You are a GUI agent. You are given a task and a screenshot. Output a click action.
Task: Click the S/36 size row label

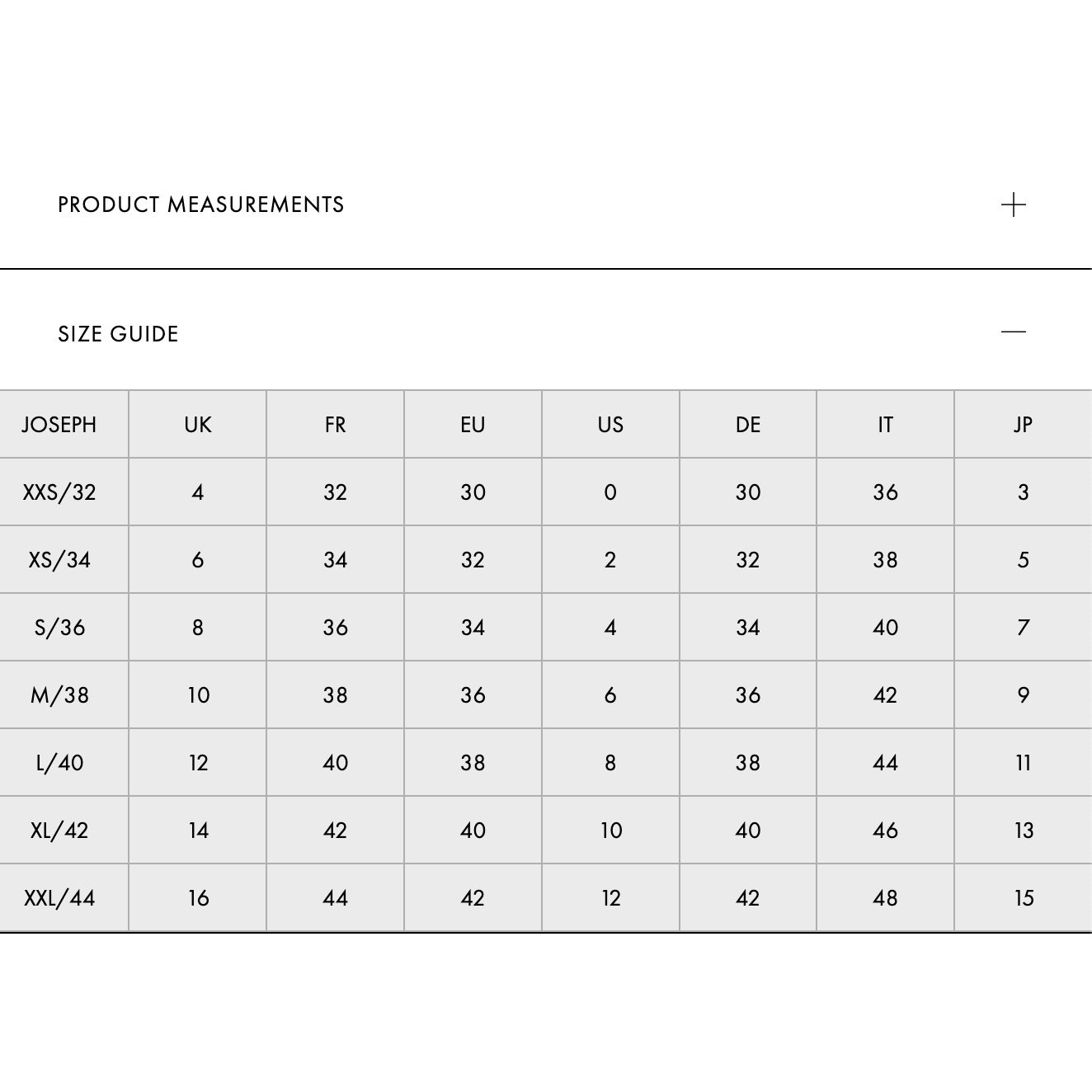pyautogui.click(x=59, y=628)
